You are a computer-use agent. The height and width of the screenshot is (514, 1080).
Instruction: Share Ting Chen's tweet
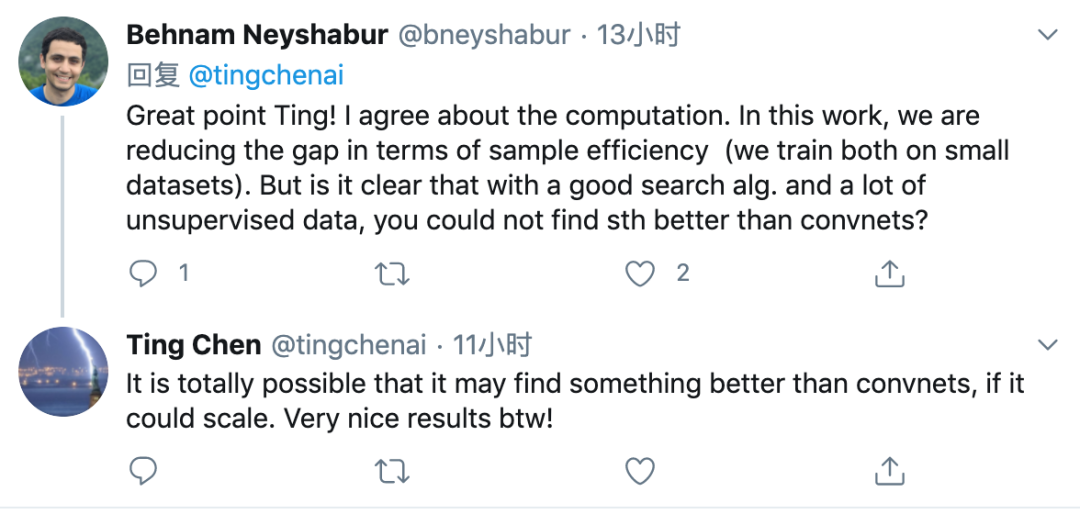tap(889, 470)
